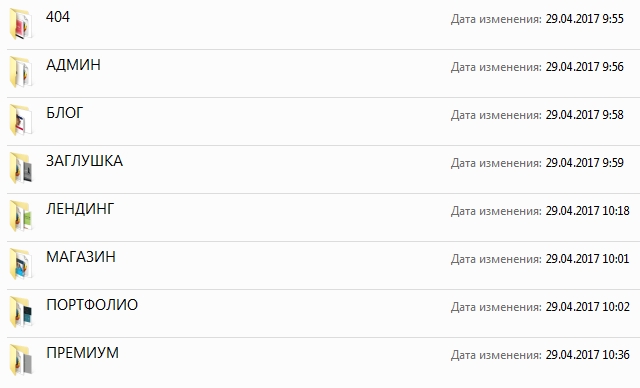Select the ЛЕНДИНГ folder name
640x388 pixels.
pos(80,209)
